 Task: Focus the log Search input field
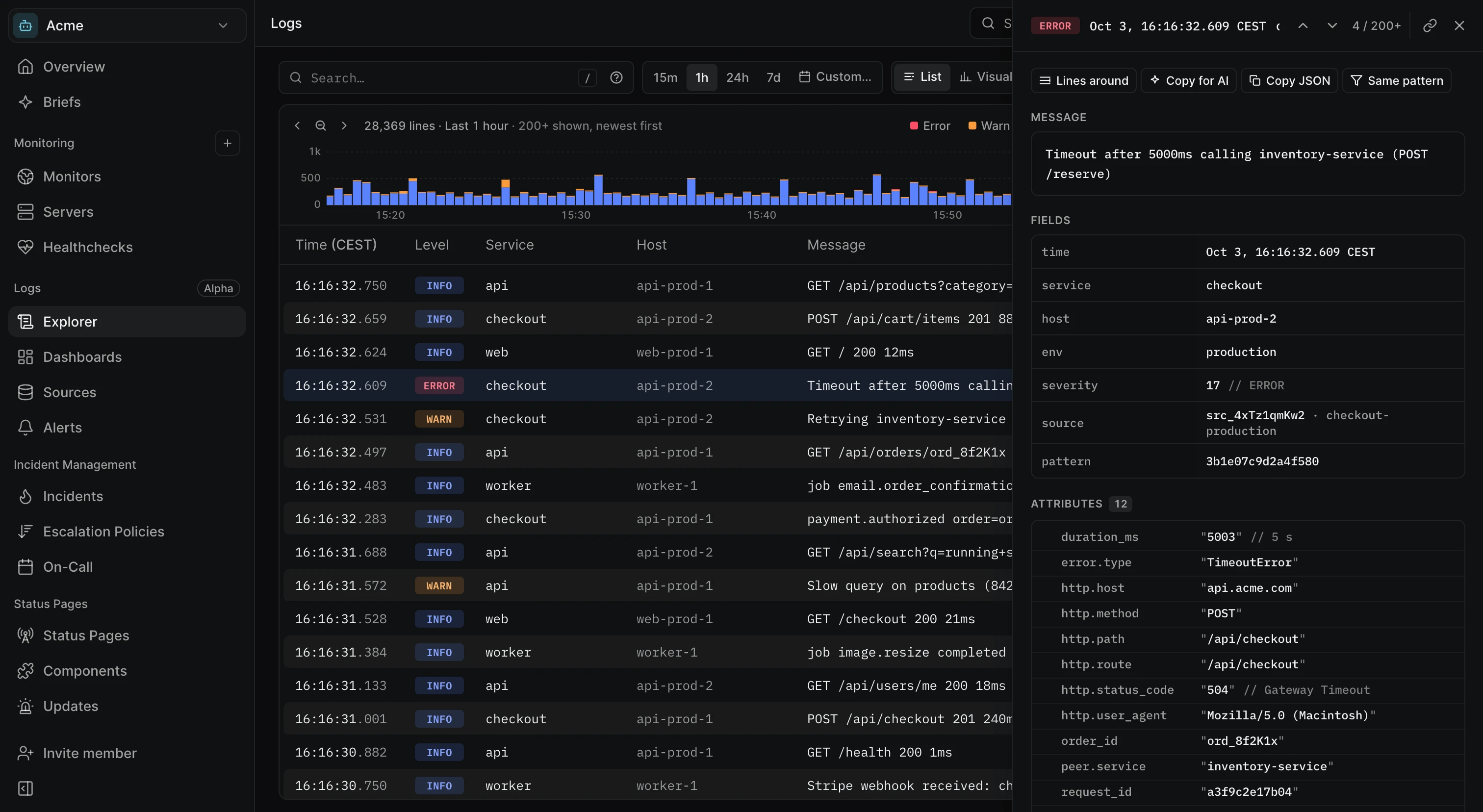(456, 77)
